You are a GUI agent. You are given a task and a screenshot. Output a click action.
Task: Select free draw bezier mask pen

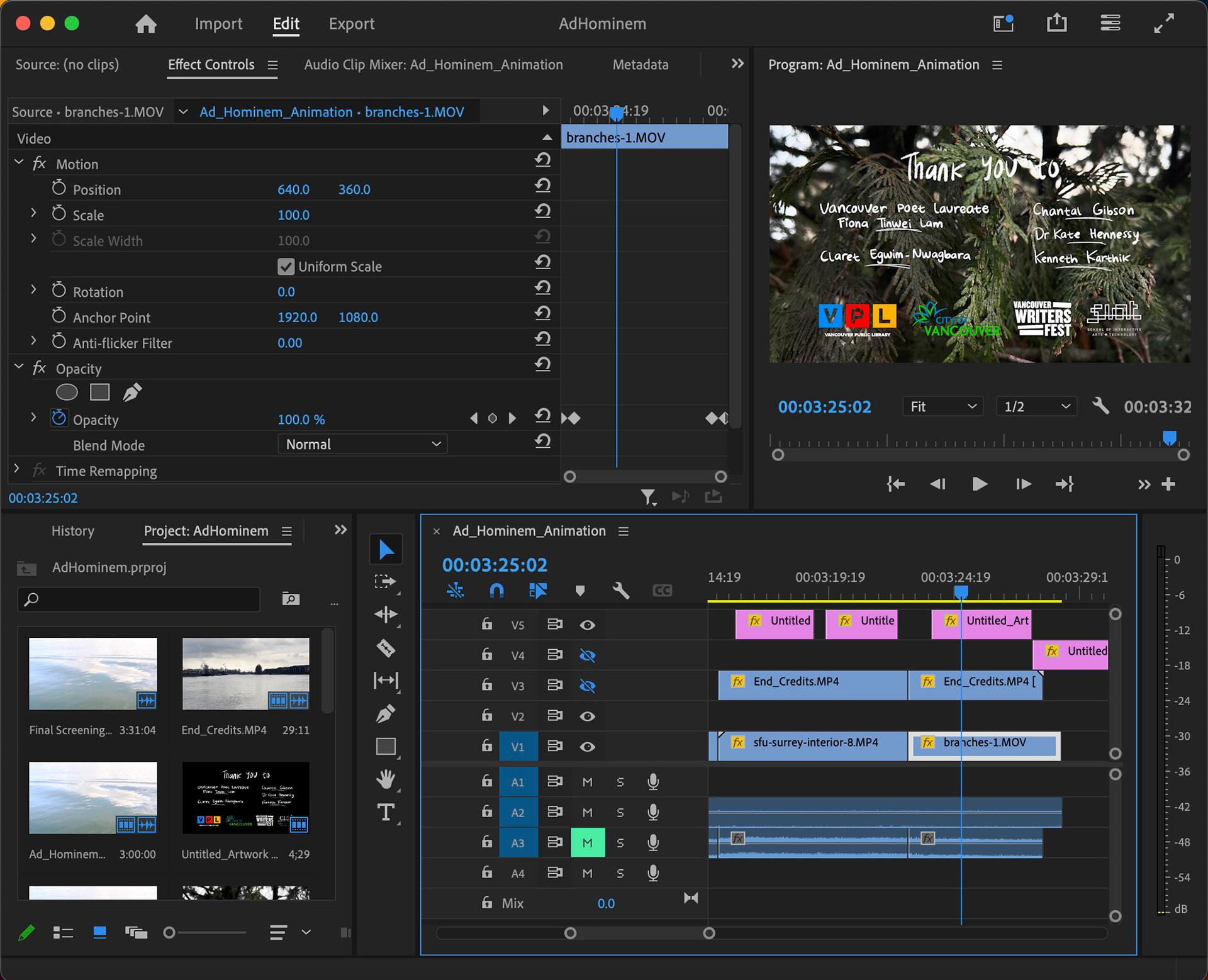tap(132, 393)
